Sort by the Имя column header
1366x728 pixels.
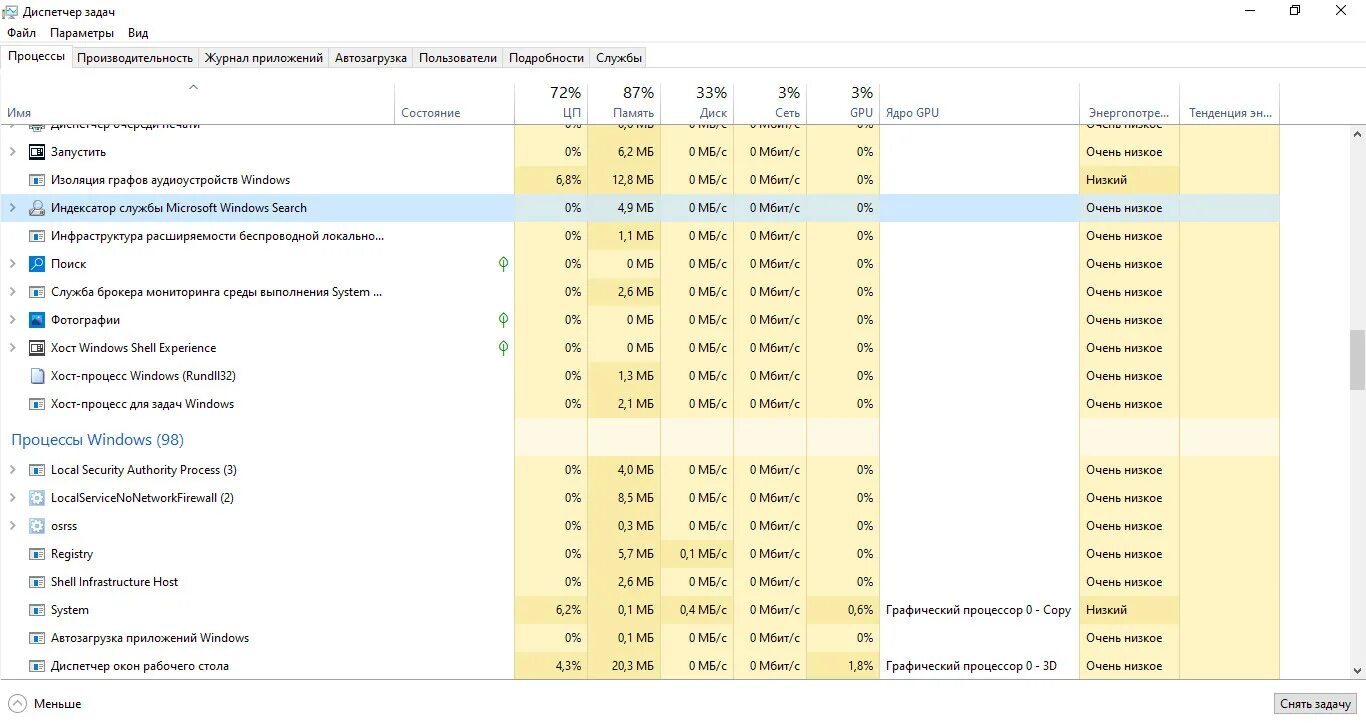pos(197,102)
